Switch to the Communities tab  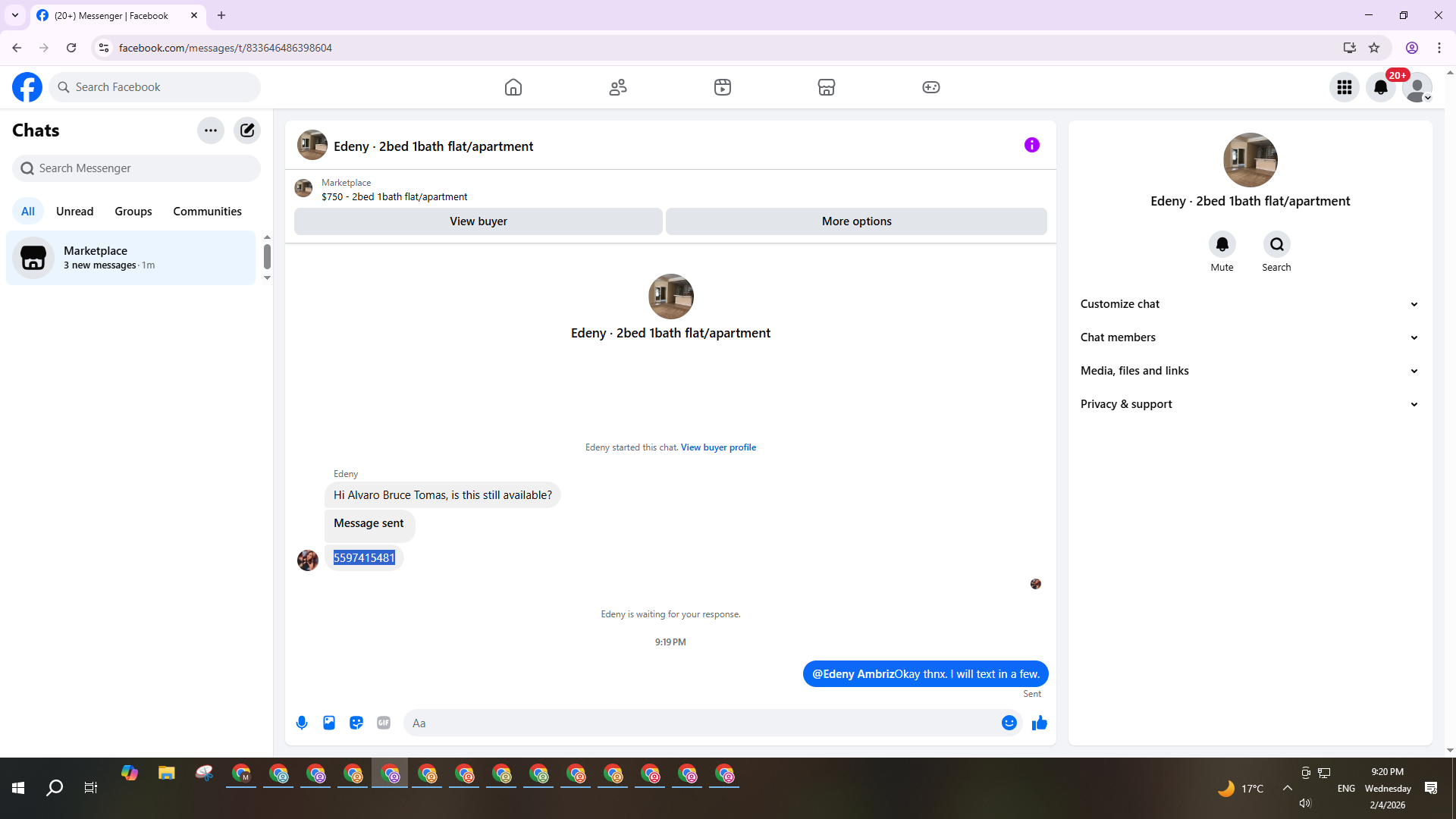(207, 212)
